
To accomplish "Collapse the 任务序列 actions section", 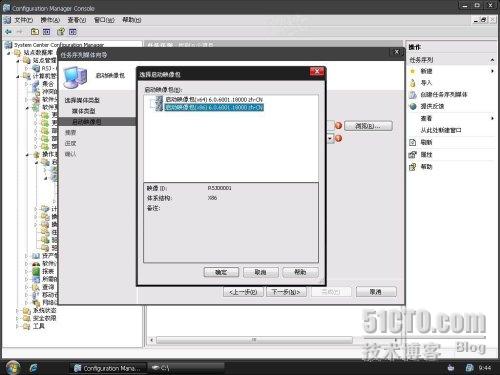I will tap(492, 60).
